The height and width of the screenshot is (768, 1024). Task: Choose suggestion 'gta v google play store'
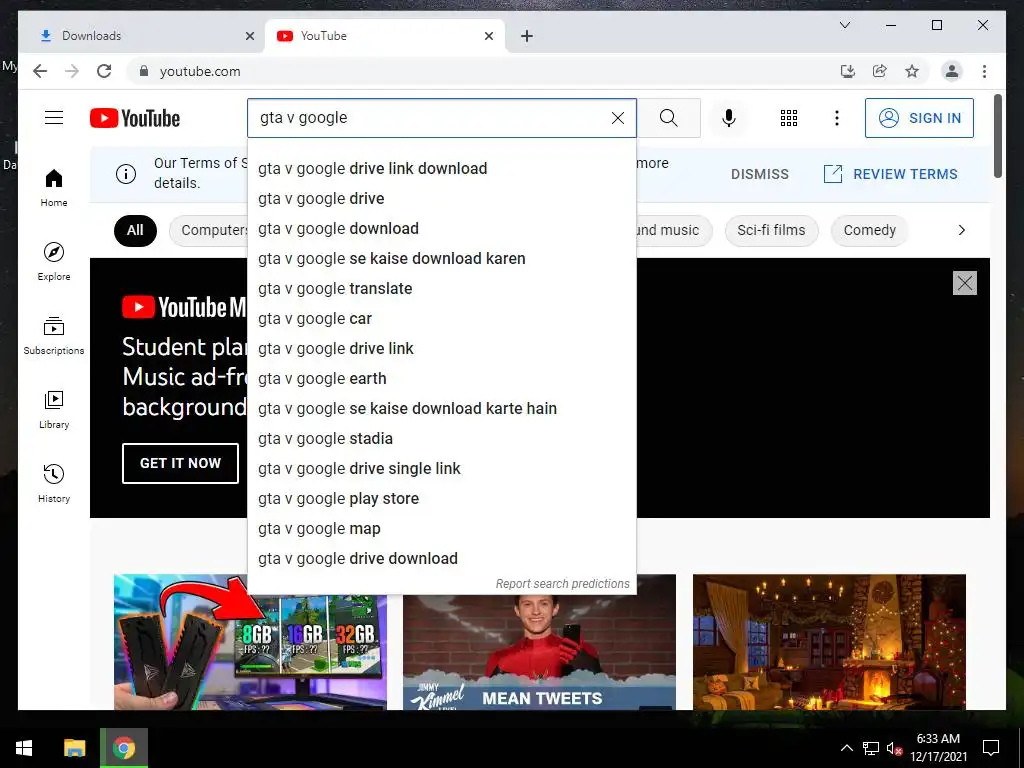[442, 499]
